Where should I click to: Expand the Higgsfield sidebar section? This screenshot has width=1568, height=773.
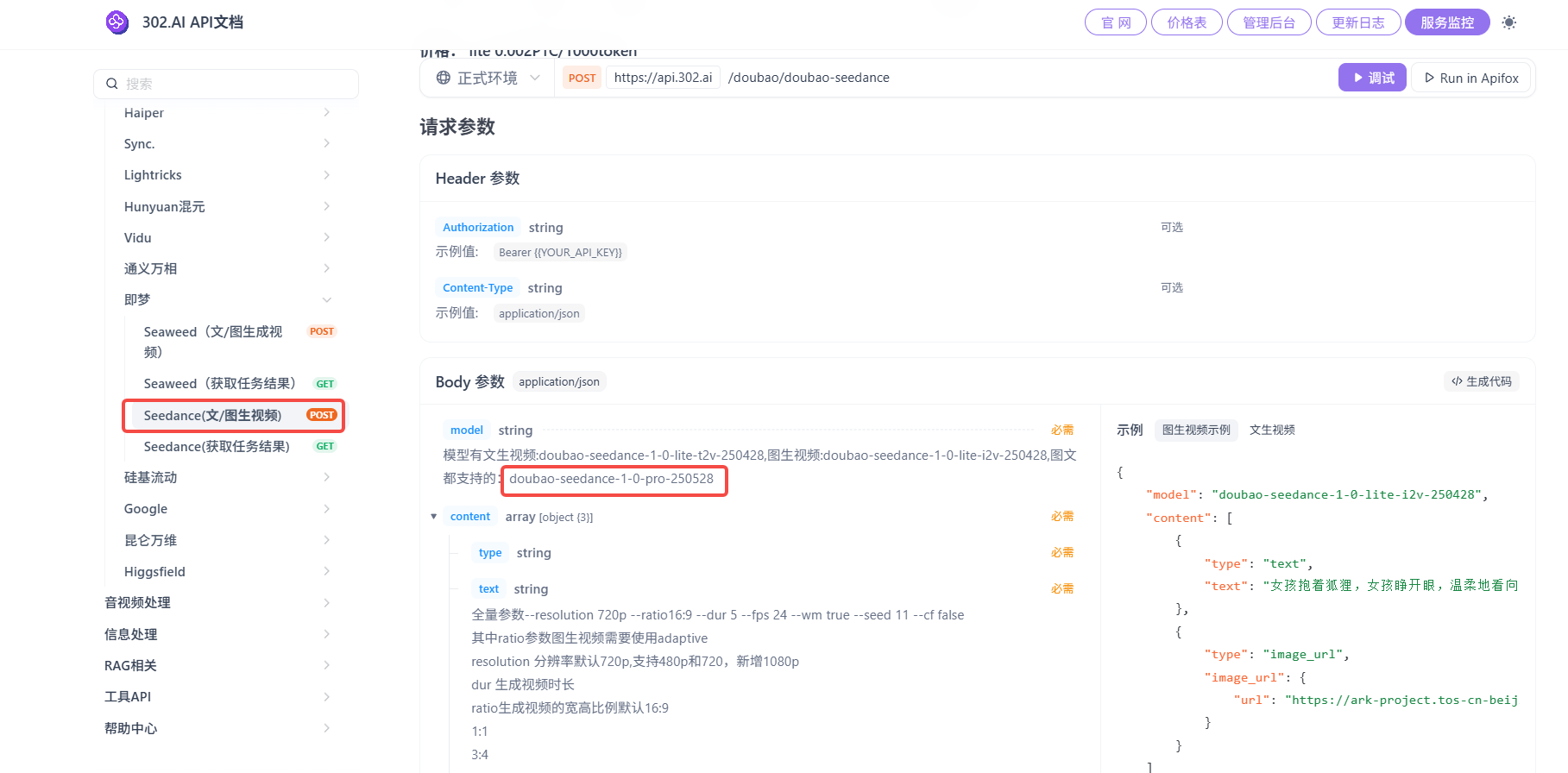coord(227,571)
